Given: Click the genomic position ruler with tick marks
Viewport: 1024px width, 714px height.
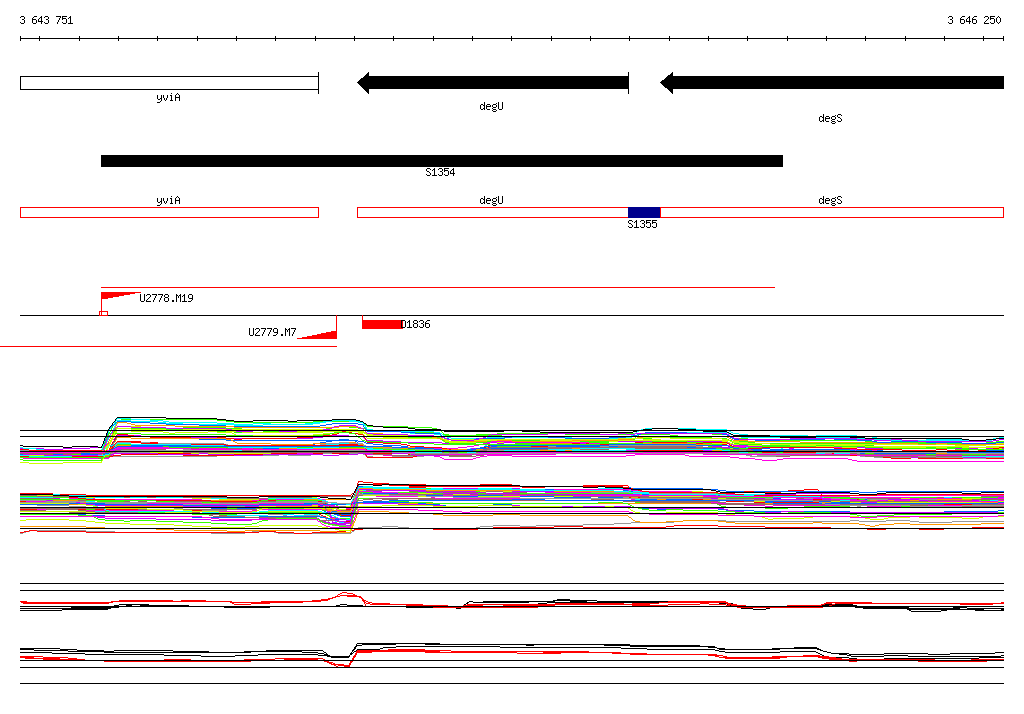Looking at the screenshot, I should point(511,39).
